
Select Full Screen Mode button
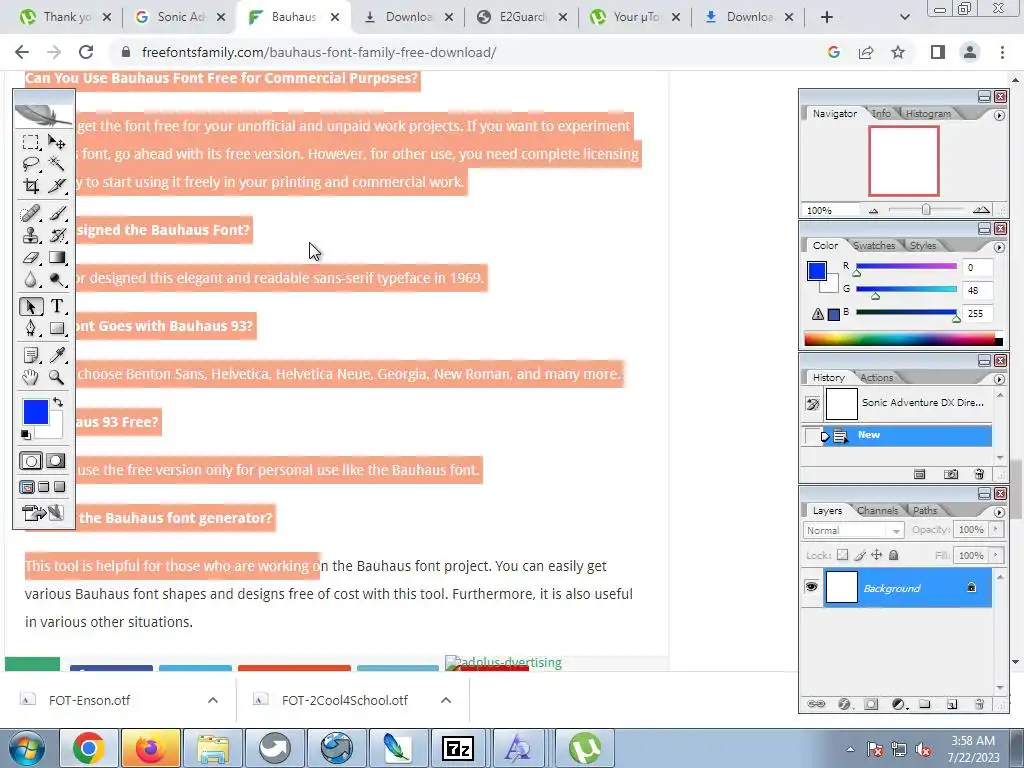(x=59, y=487)
